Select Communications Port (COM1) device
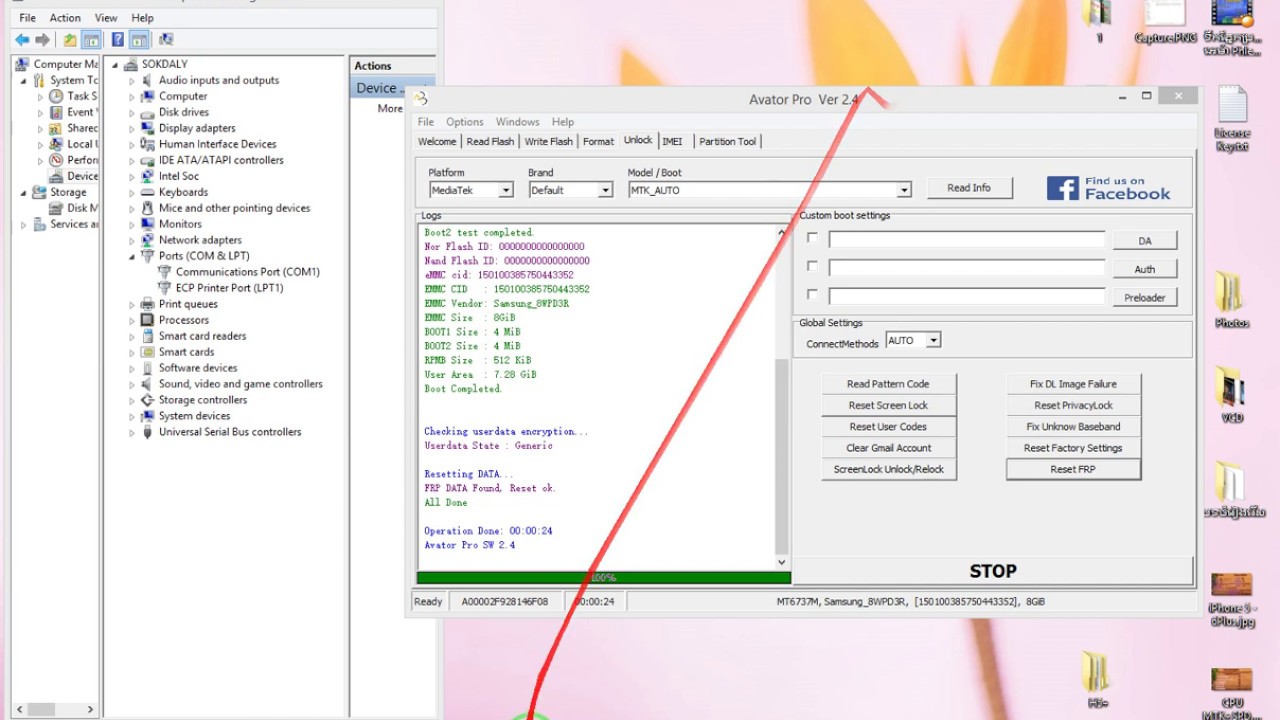This screenshot has height=720, width=1280. (x=247, y=272)
